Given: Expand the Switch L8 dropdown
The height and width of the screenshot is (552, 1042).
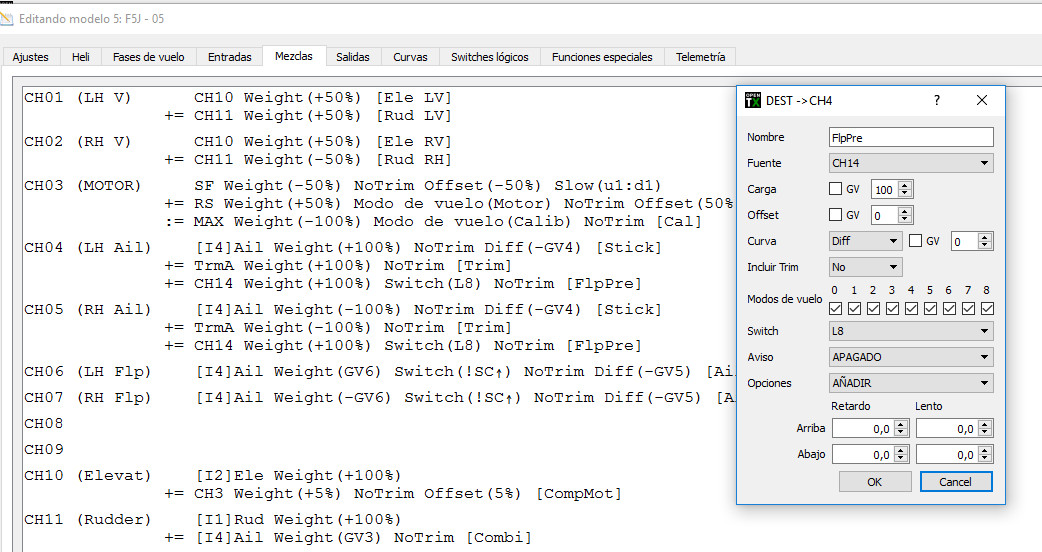Looking at the screenshot, I should pos(911,331).
